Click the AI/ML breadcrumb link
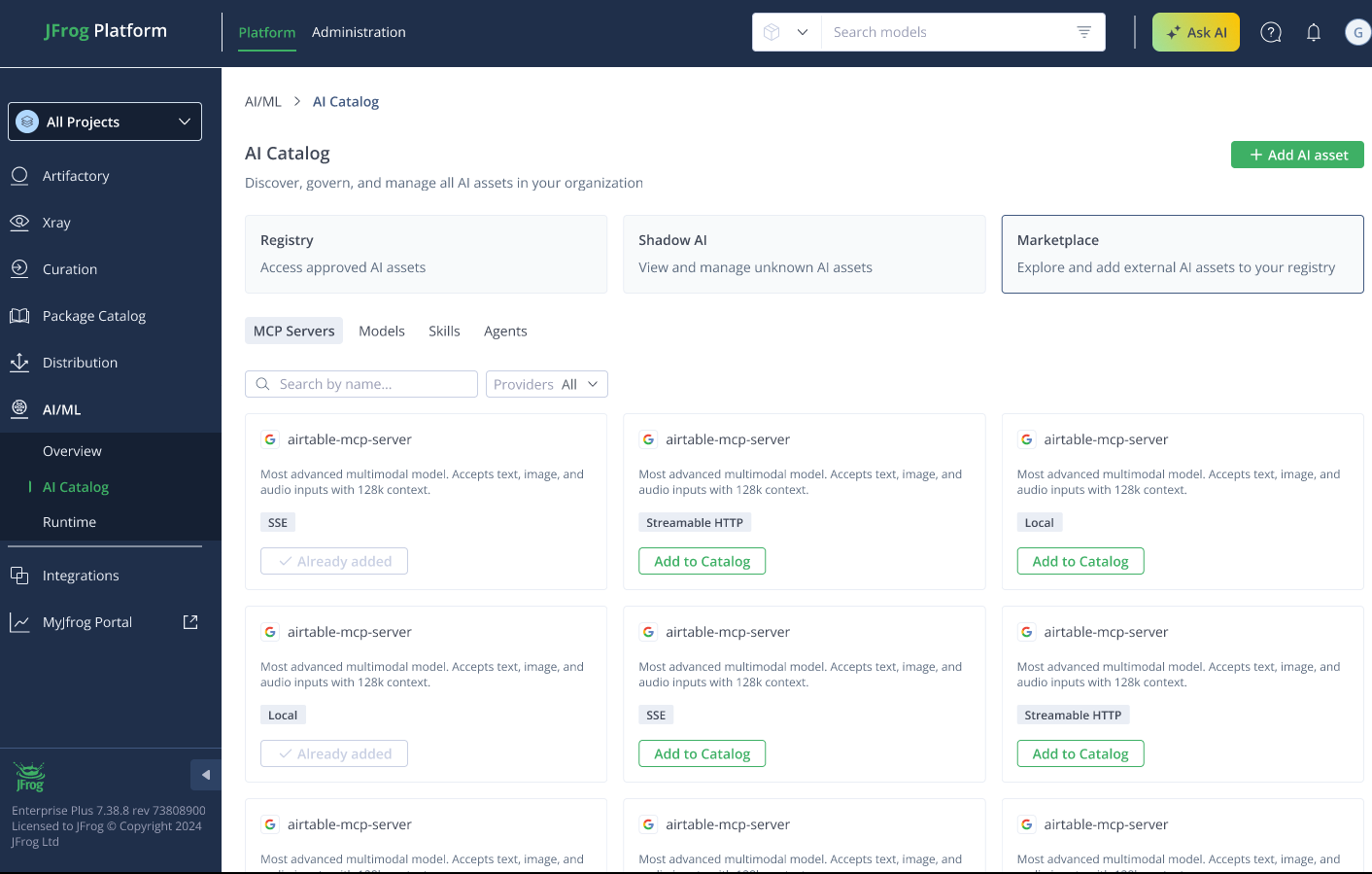 [263, 101]
